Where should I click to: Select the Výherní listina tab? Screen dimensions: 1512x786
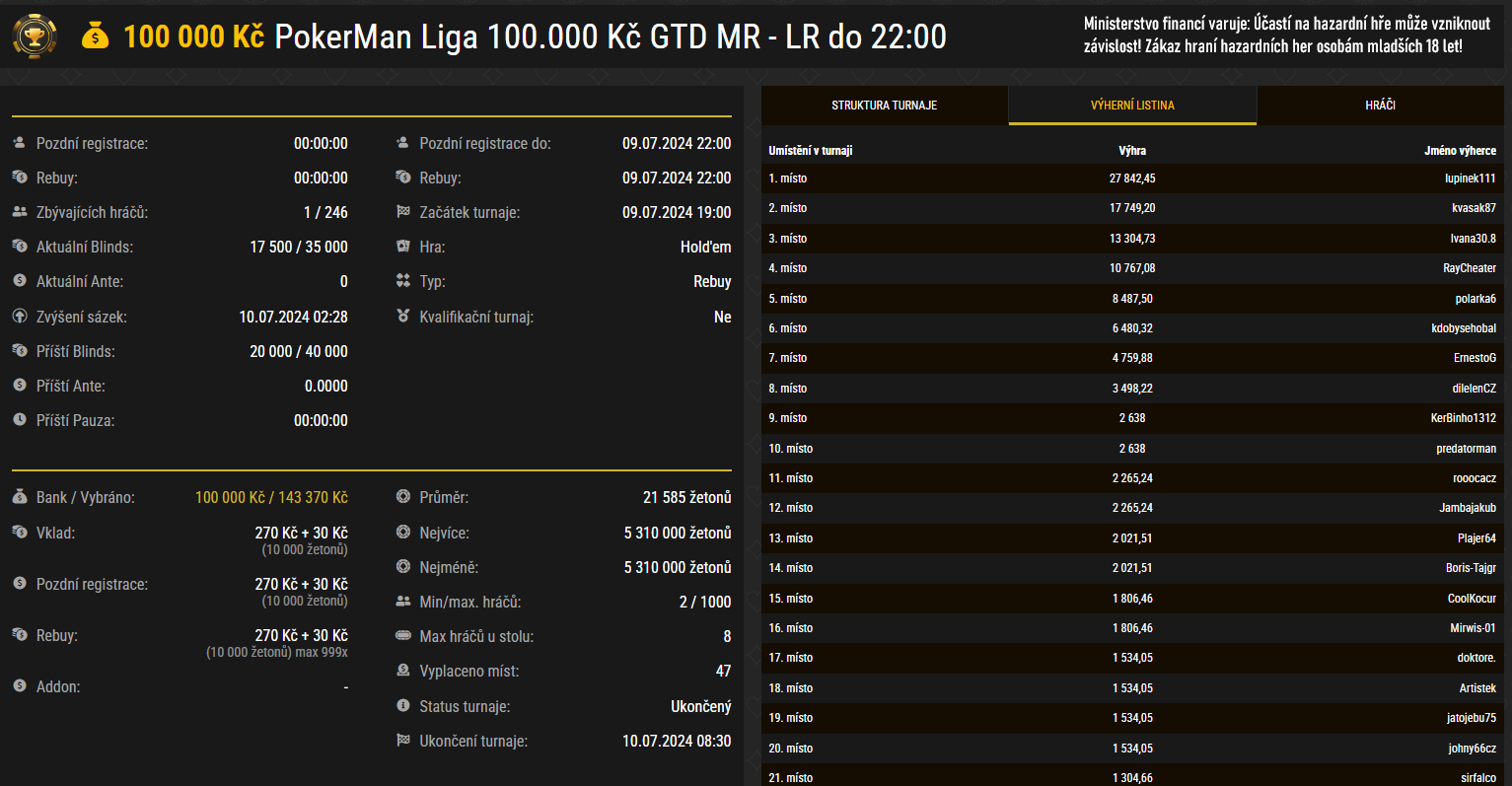click(x=1132, y=106)
